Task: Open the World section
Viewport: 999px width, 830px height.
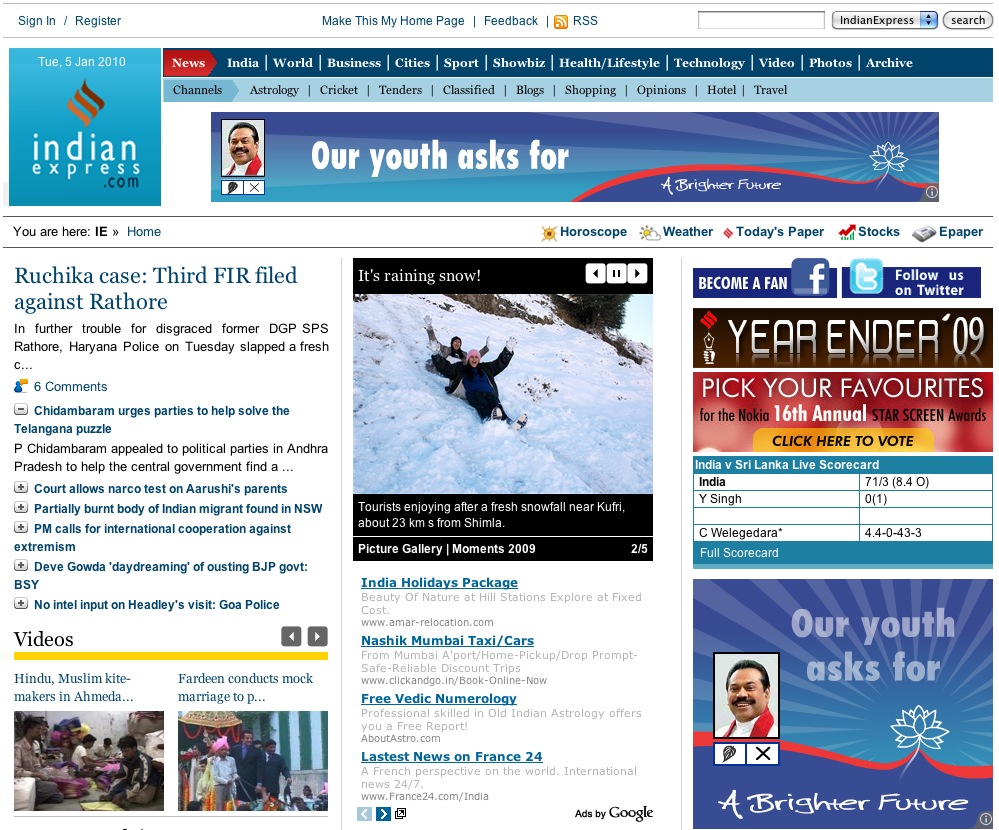Action: [293, 63]
